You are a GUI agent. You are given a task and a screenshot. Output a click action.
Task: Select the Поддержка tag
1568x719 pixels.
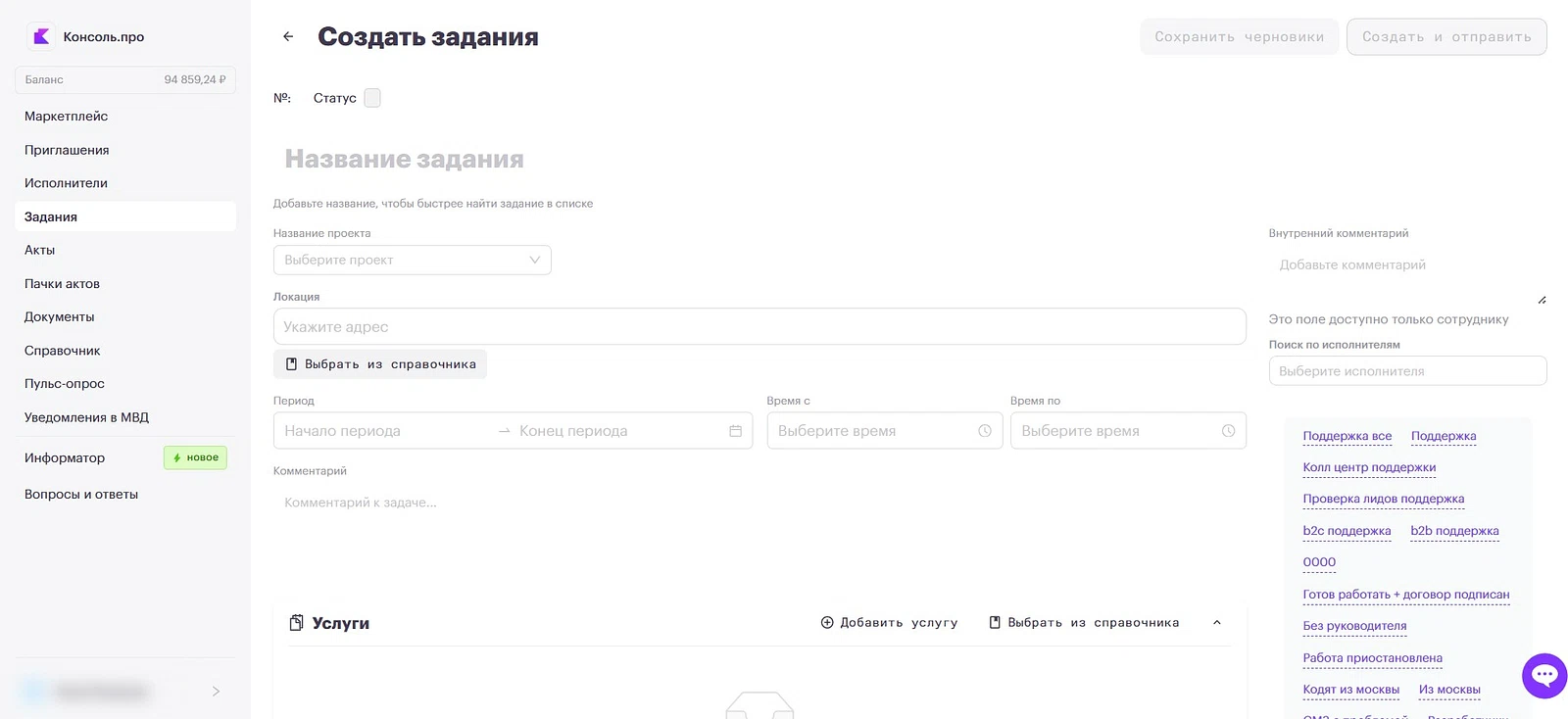pyautogui.click(x=1444, y=436)
